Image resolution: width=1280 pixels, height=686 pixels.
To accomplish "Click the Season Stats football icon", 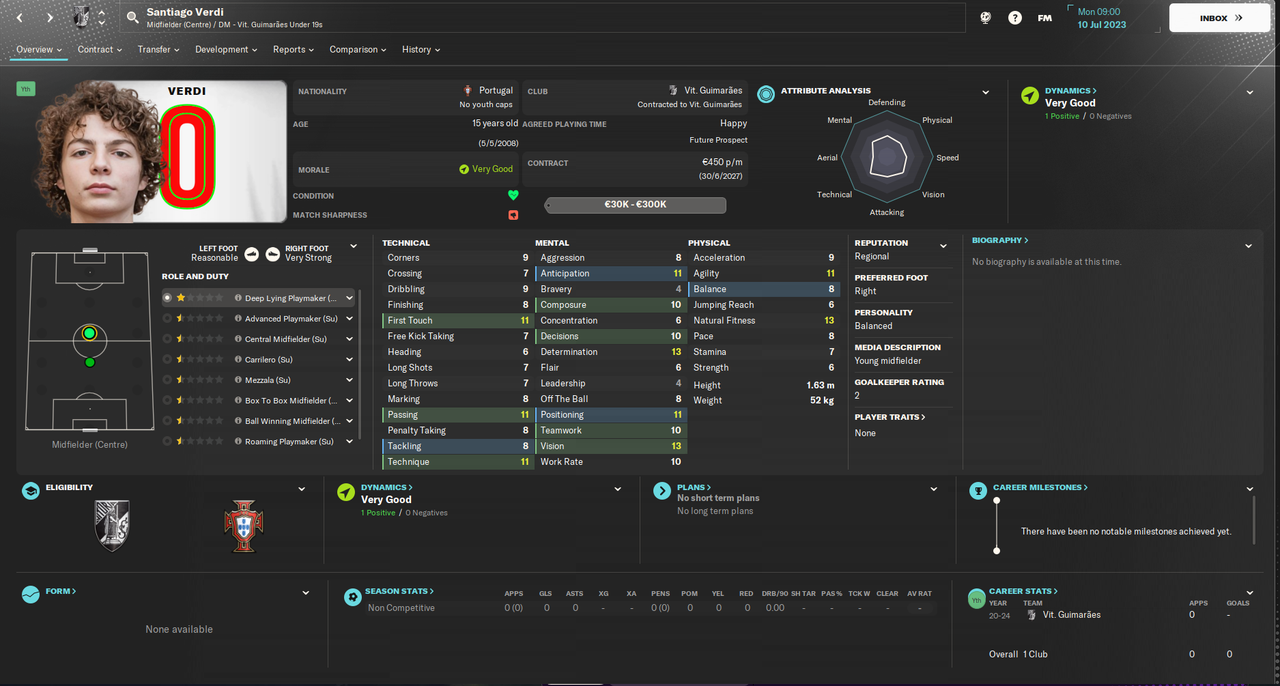I will click(352, 597).
